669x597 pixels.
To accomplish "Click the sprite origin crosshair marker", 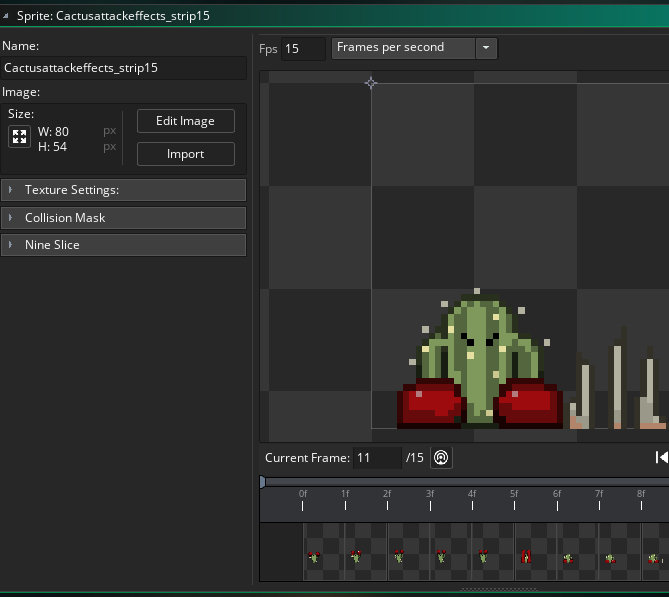I will 371,83.
